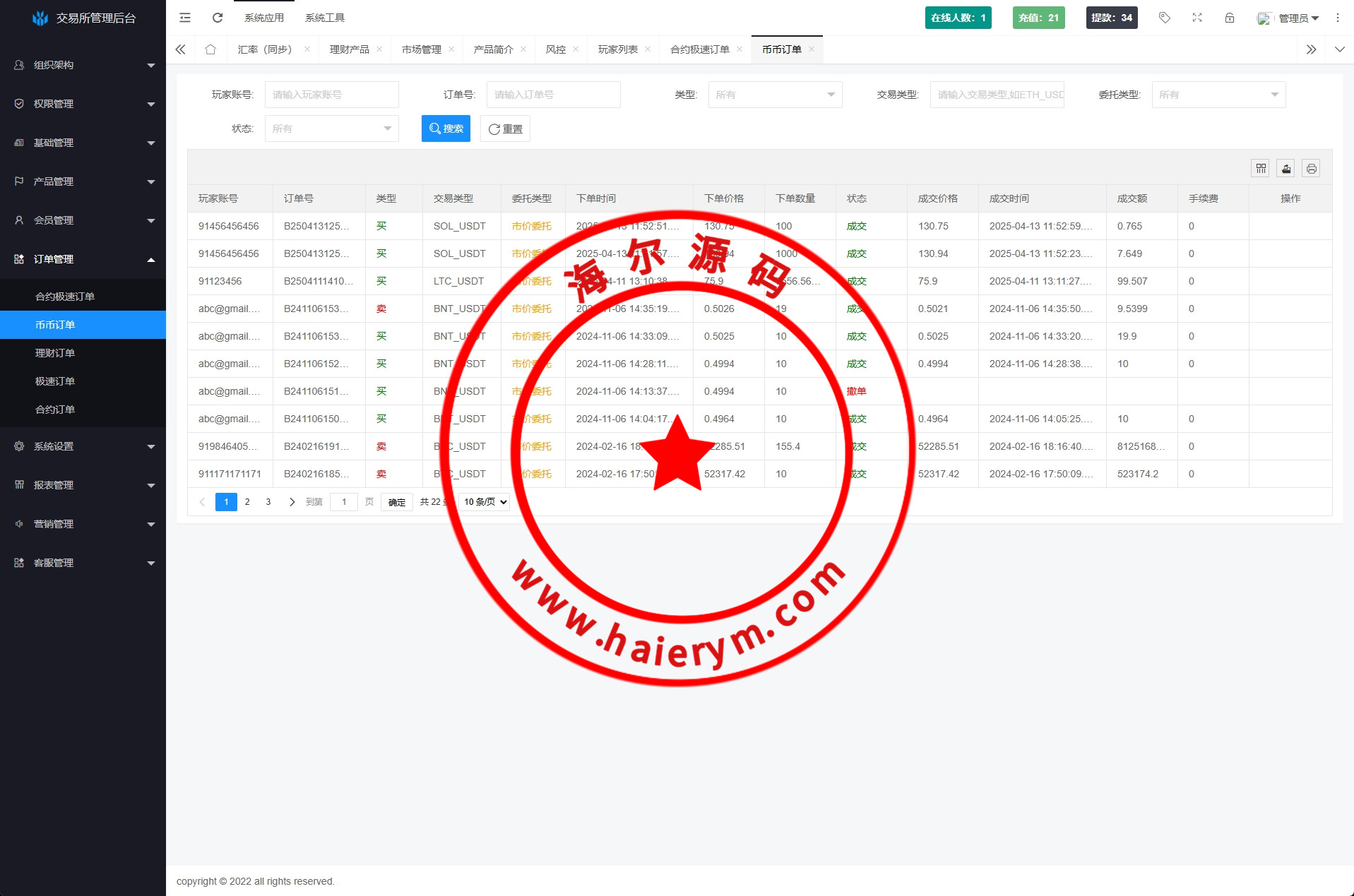The width and height of the screenshot is (1354, 896).
Task: Click the table export icon
Action: click(x=1286, y=168)
